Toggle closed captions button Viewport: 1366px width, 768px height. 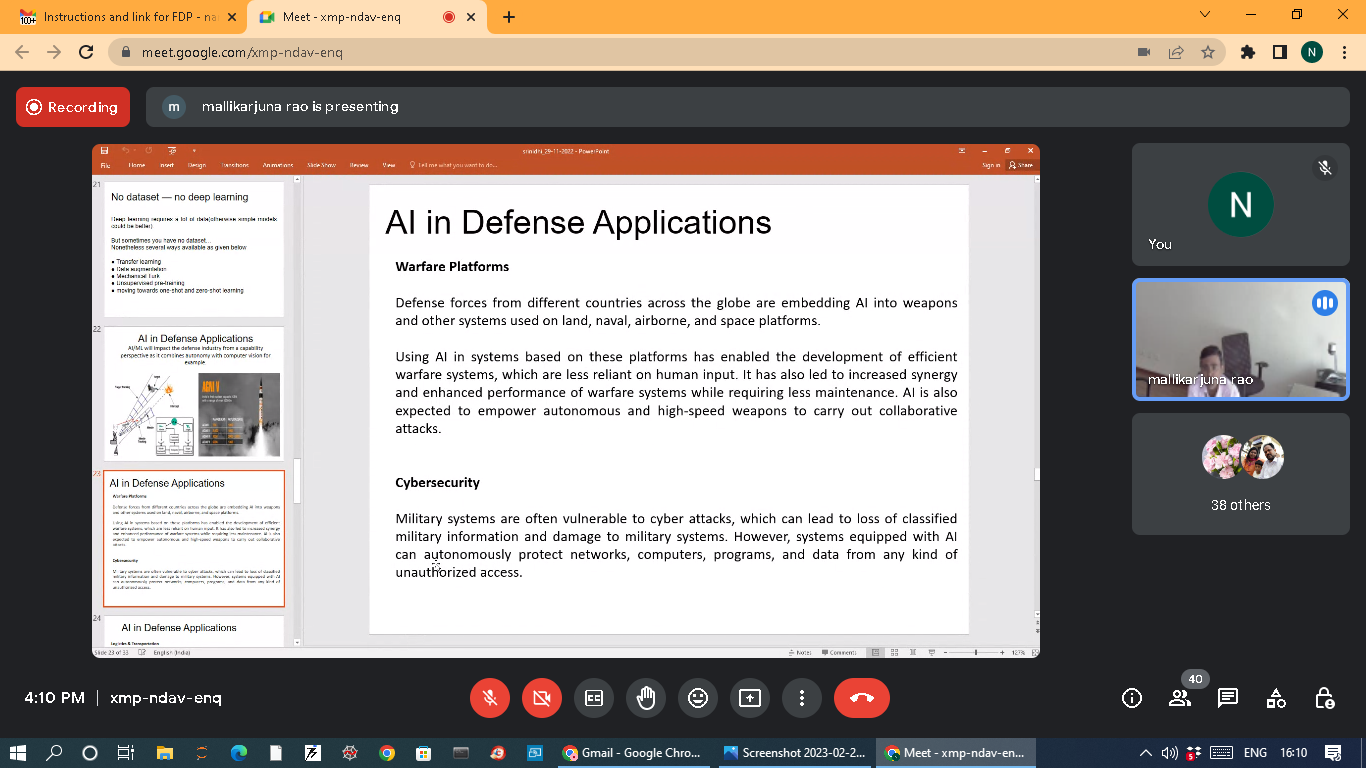[594, 698]
